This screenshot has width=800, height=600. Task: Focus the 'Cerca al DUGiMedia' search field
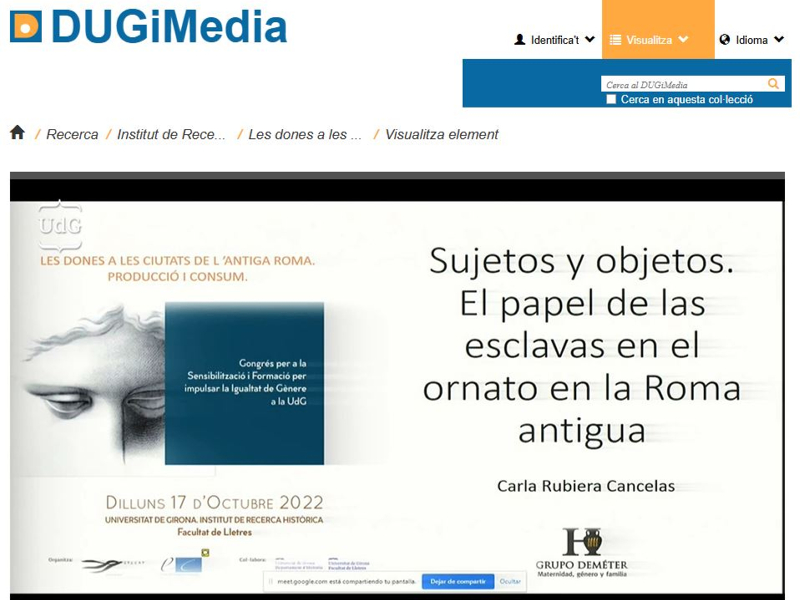tap(684, 85)
